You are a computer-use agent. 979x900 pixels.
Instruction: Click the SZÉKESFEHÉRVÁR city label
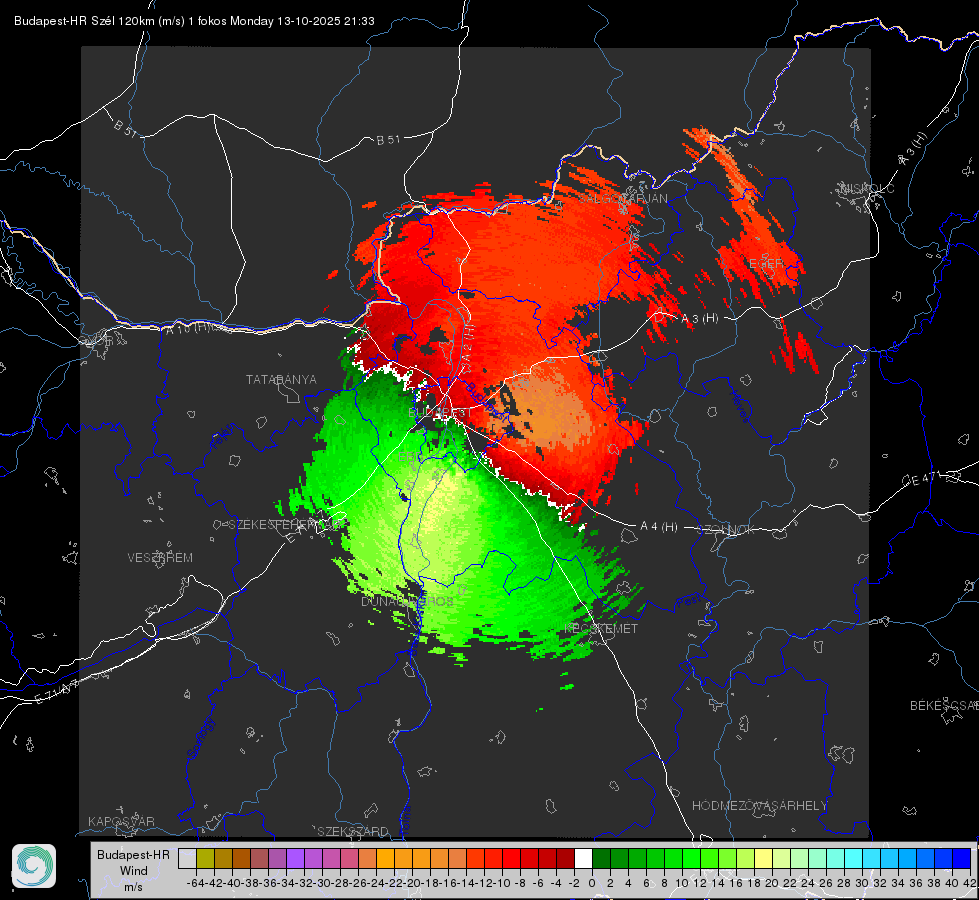pyautogui.click(x=287, y=525)
